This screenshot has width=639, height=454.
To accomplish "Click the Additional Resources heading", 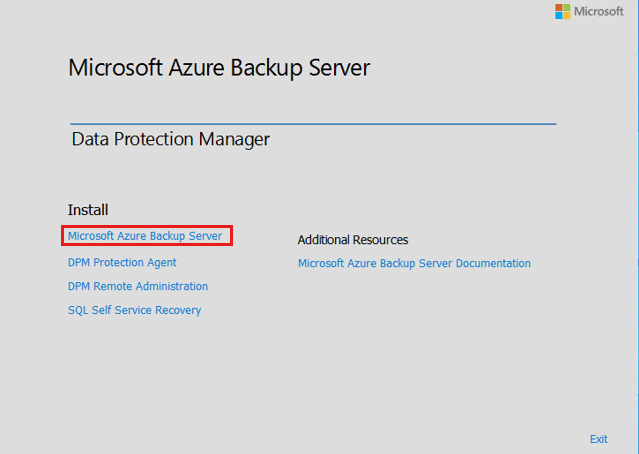I will (353, 240).
